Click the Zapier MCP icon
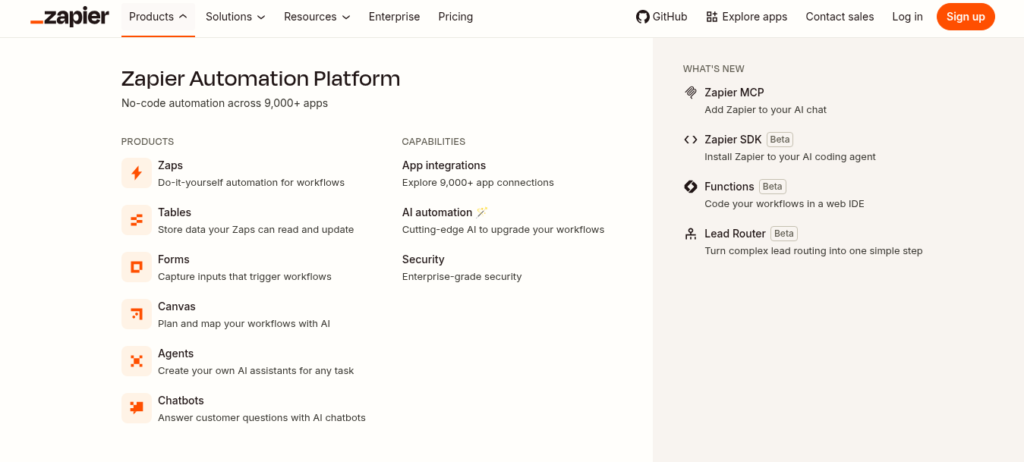Viewport: 1024px width, 462px height. tap(690, 93)
